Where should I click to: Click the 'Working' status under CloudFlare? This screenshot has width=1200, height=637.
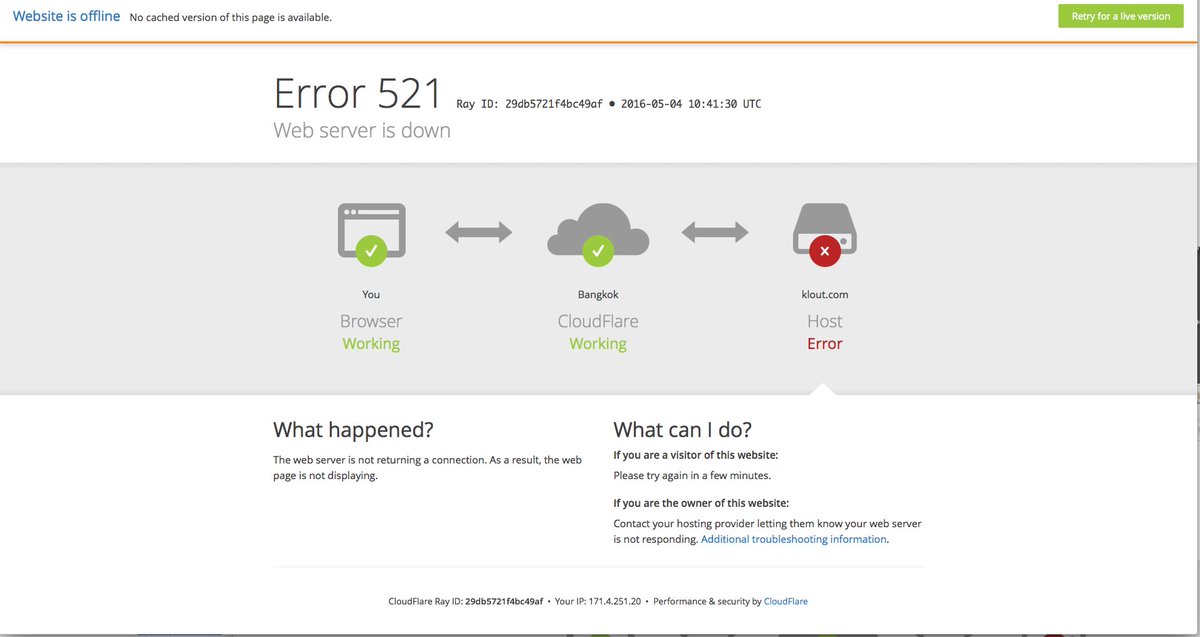point(598,344)
